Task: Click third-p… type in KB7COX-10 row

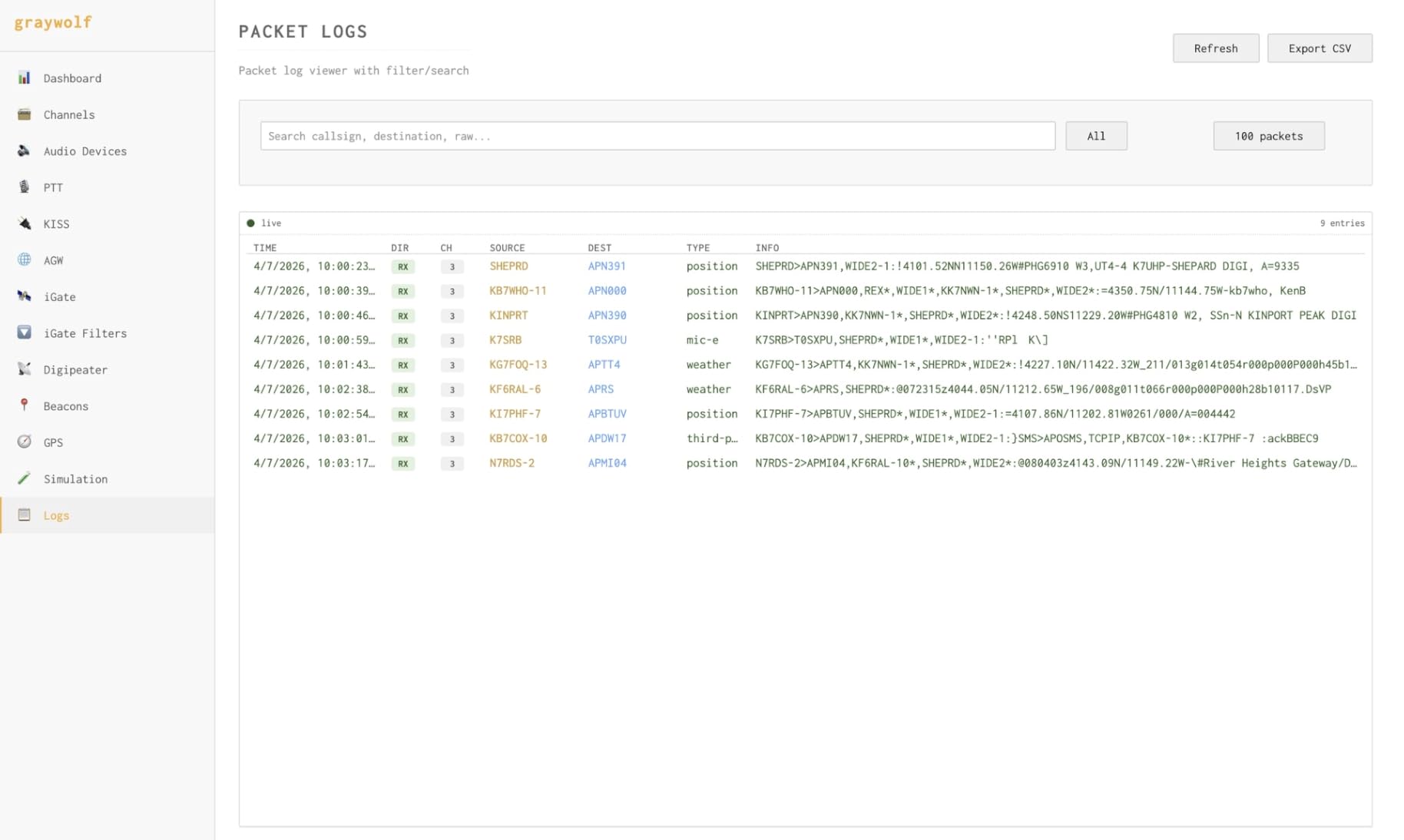Action: (x=711, y=438)
